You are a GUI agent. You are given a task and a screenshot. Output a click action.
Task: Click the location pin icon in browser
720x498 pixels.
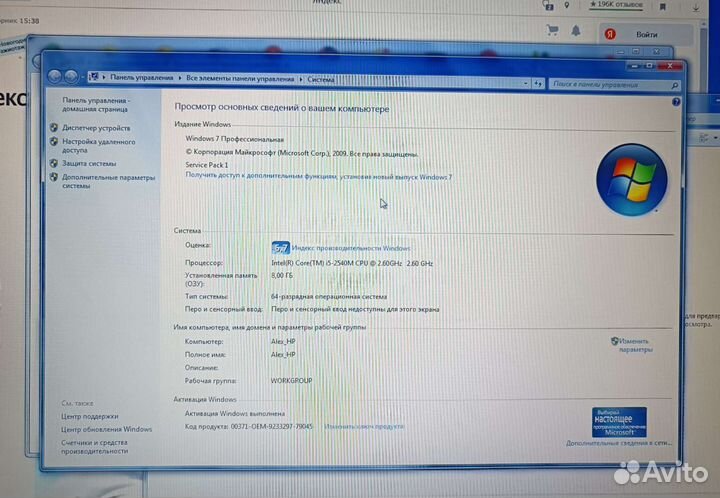point(567,5)
